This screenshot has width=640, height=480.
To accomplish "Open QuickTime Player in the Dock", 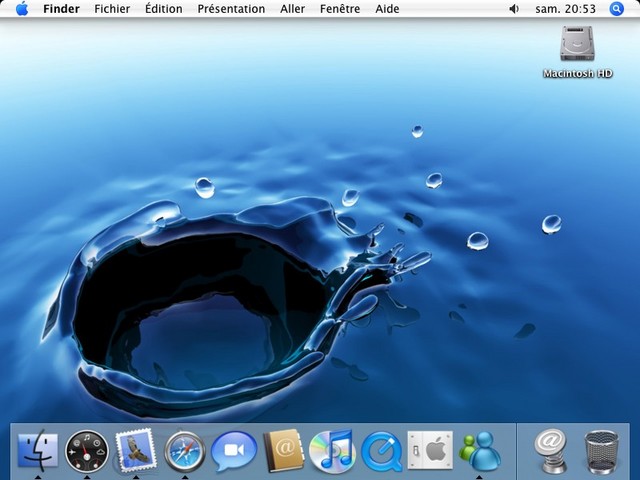I will 382,451.
